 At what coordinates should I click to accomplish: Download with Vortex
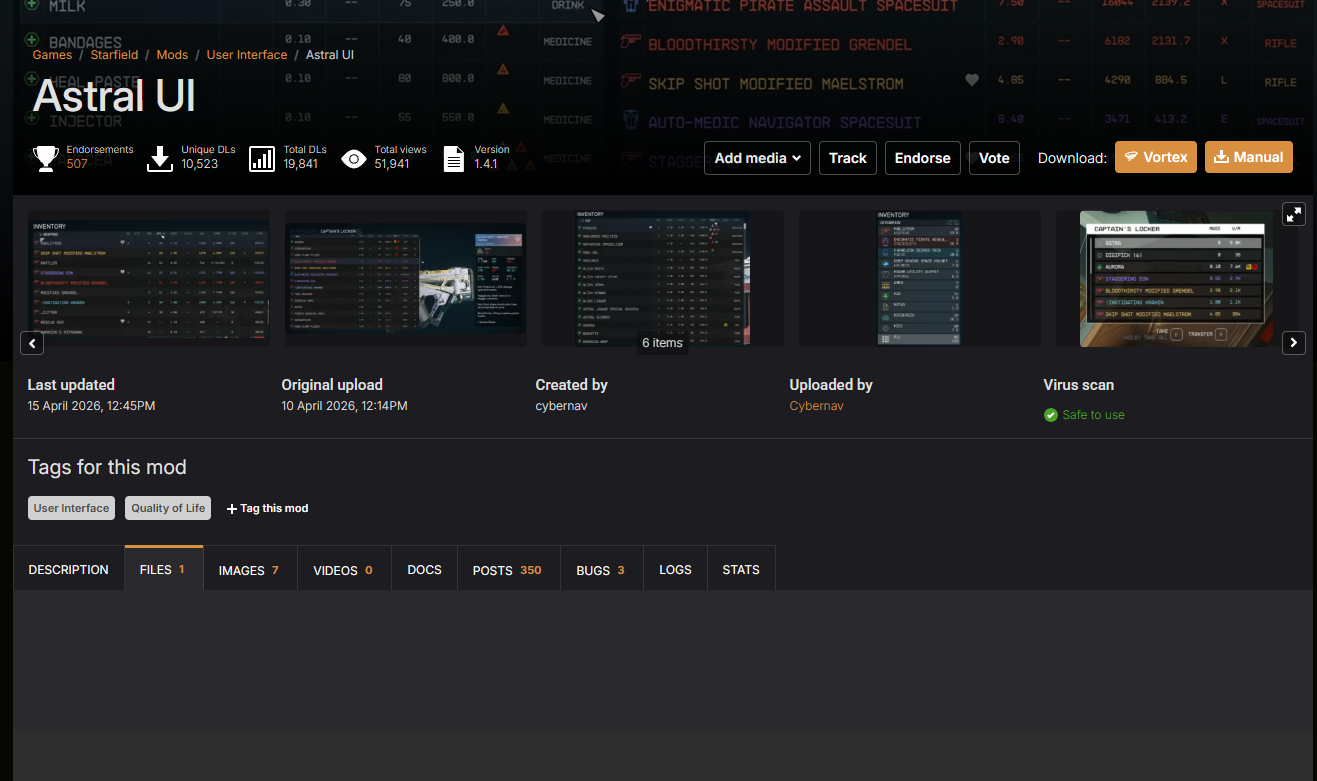(x=1156, y=157)
